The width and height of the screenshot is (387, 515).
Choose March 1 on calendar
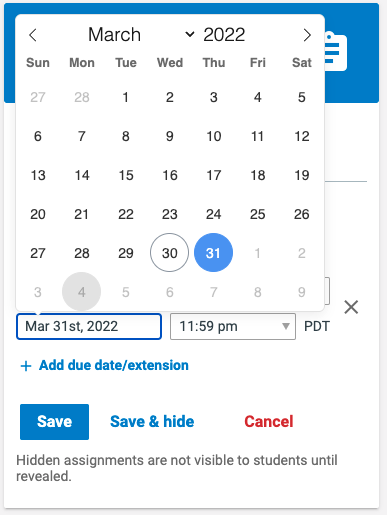click(126, 97)
